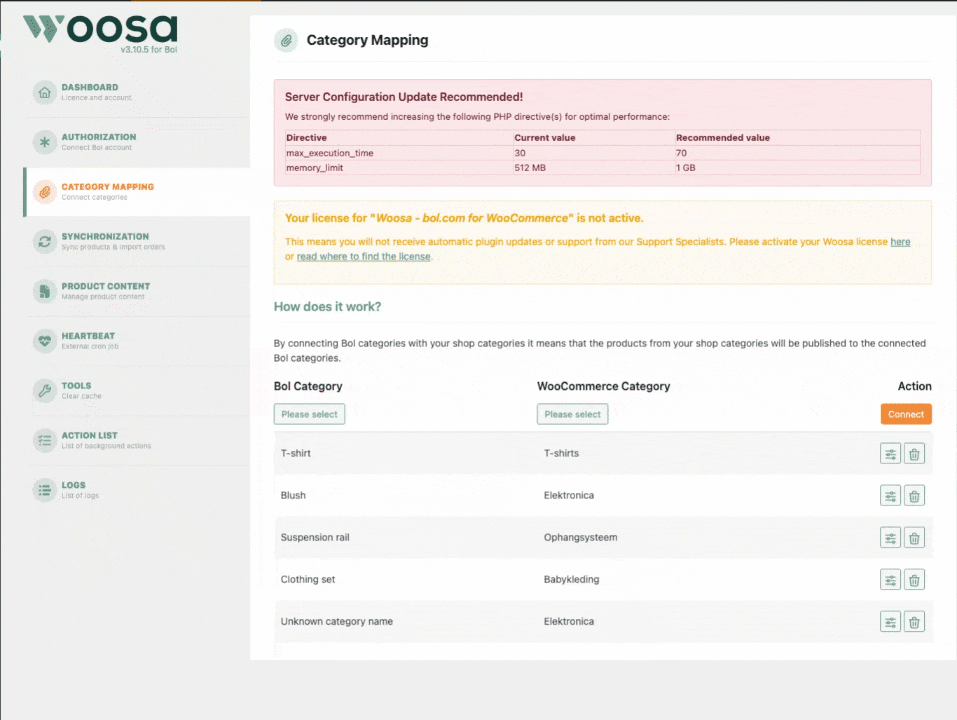This screenshot has height=720, width=957.
Task: Delete the Blush category mapping
Action: [x=914, y=496]
